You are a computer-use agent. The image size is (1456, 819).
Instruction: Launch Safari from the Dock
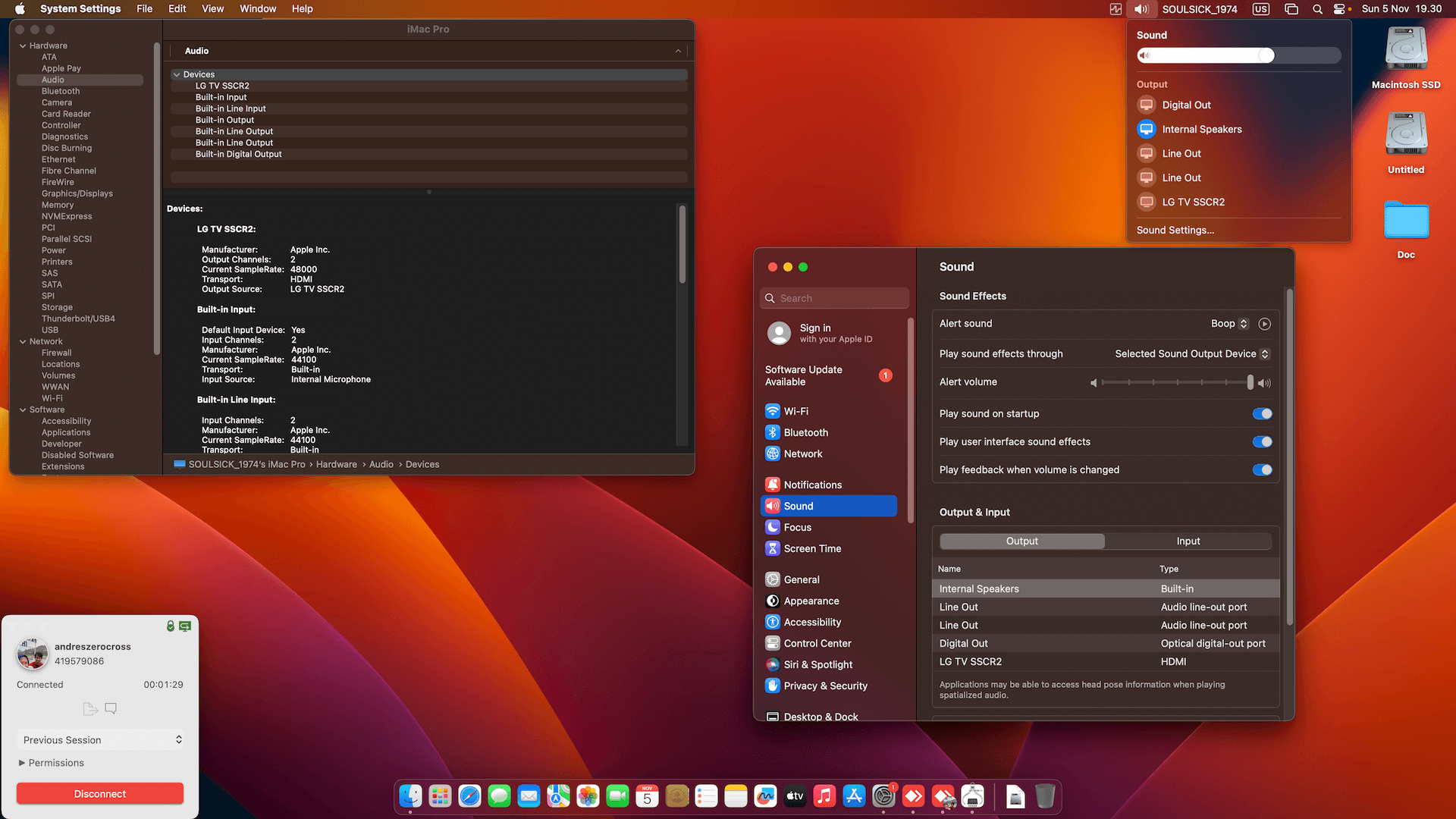coord(469,796)
